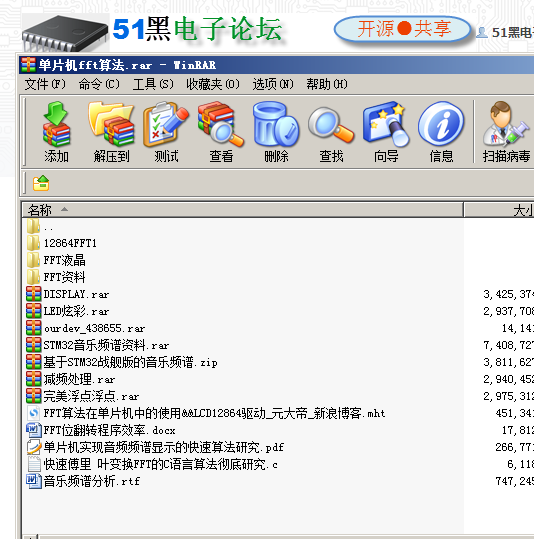Click the 测试 (Test) toolbar icon
Image resolution: width=534 pixels, height=539 pixels.
pyautogui.click(x=166, y=124)
